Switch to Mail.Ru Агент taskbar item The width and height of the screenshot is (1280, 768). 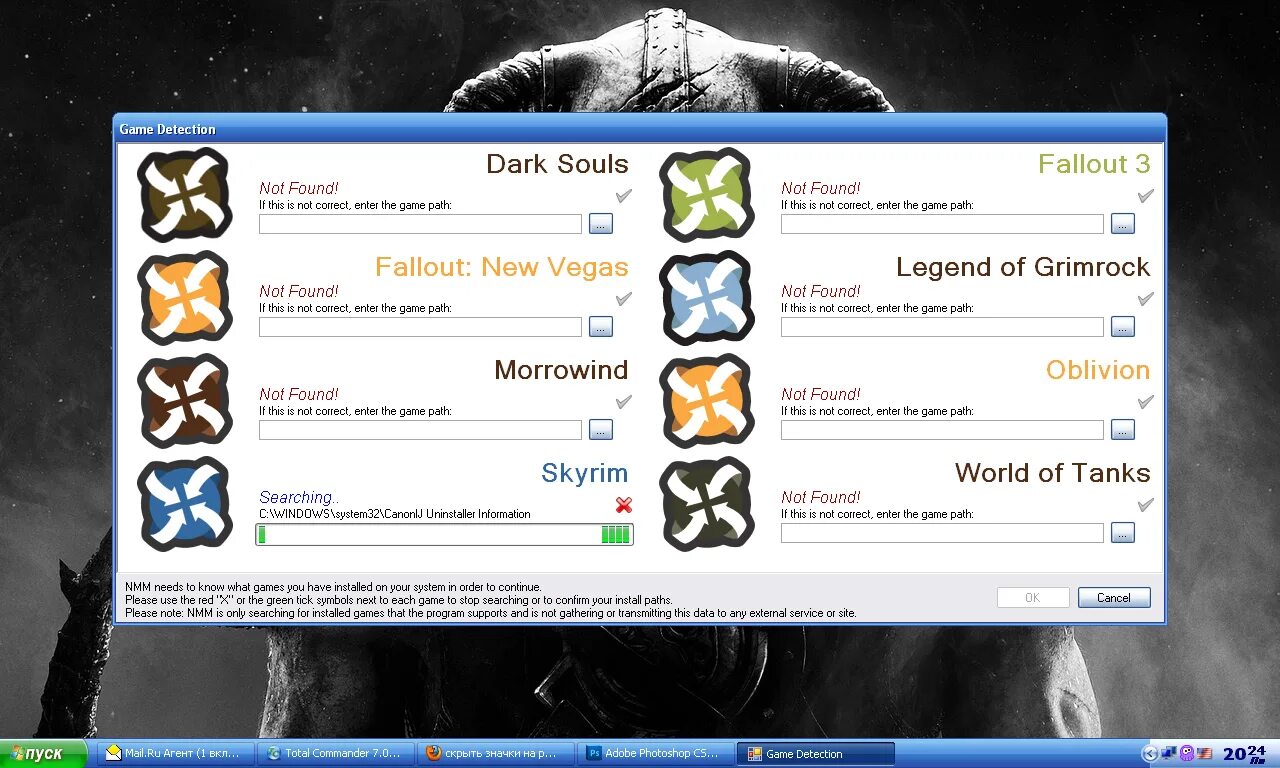(176, 754)
